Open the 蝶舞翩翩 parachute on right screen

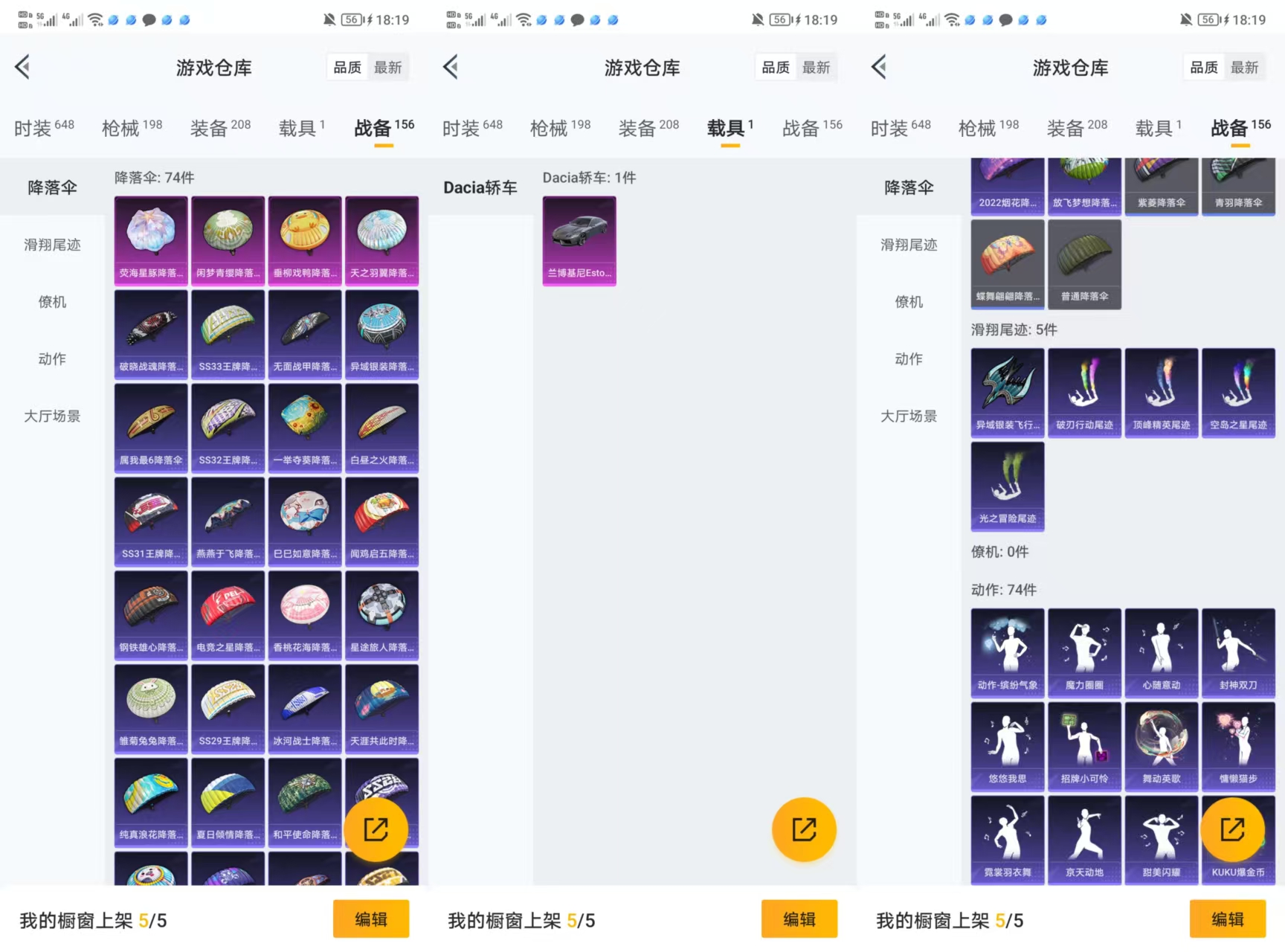coord(1008,264)
